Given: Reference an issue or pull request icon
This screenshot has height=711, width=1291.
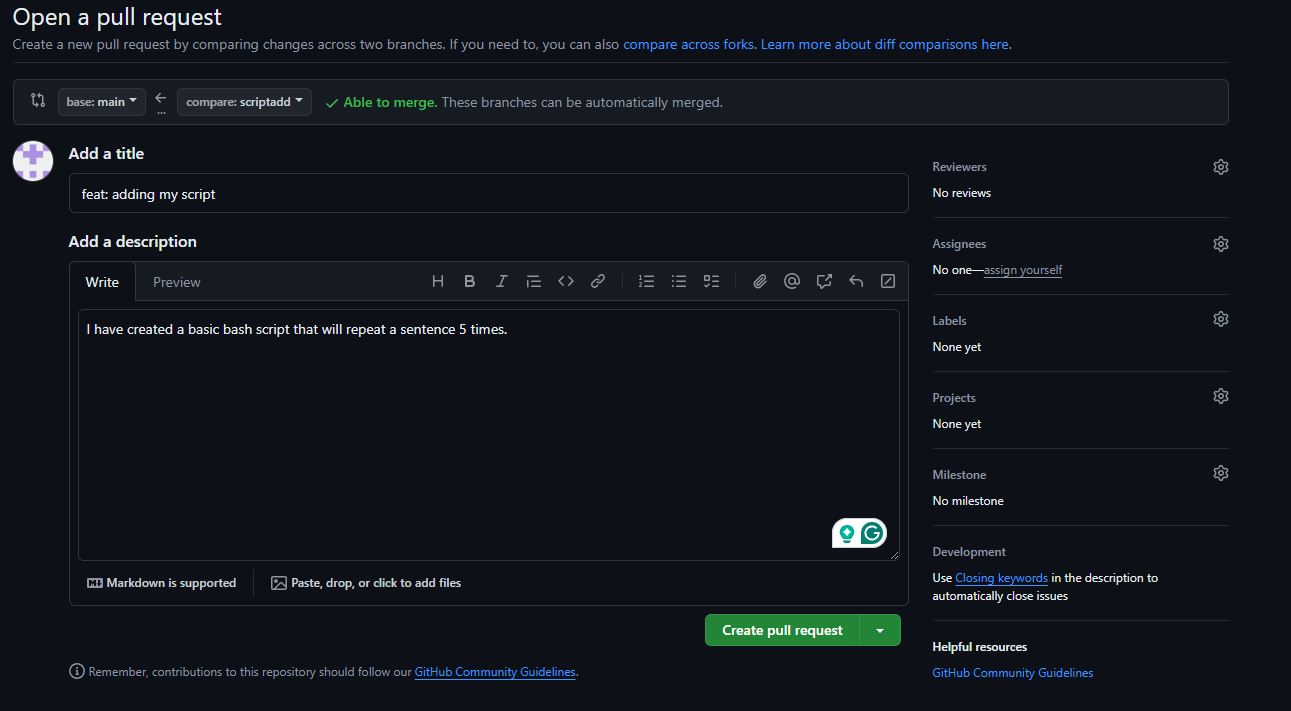Looking at the screenshot, I should tap(824, 282).
